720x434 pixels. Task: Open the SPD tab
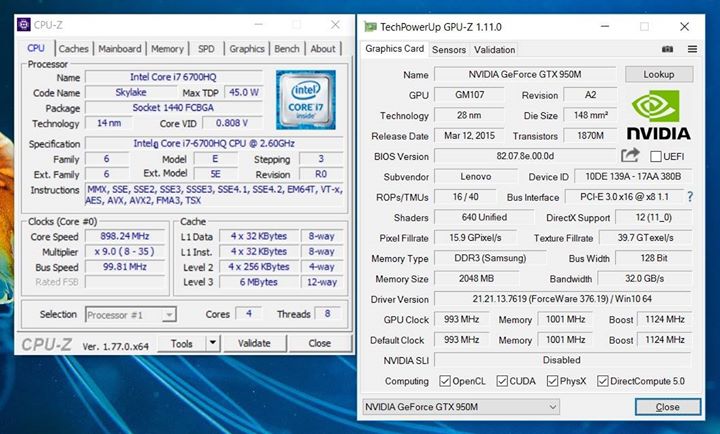click(206, 49)
